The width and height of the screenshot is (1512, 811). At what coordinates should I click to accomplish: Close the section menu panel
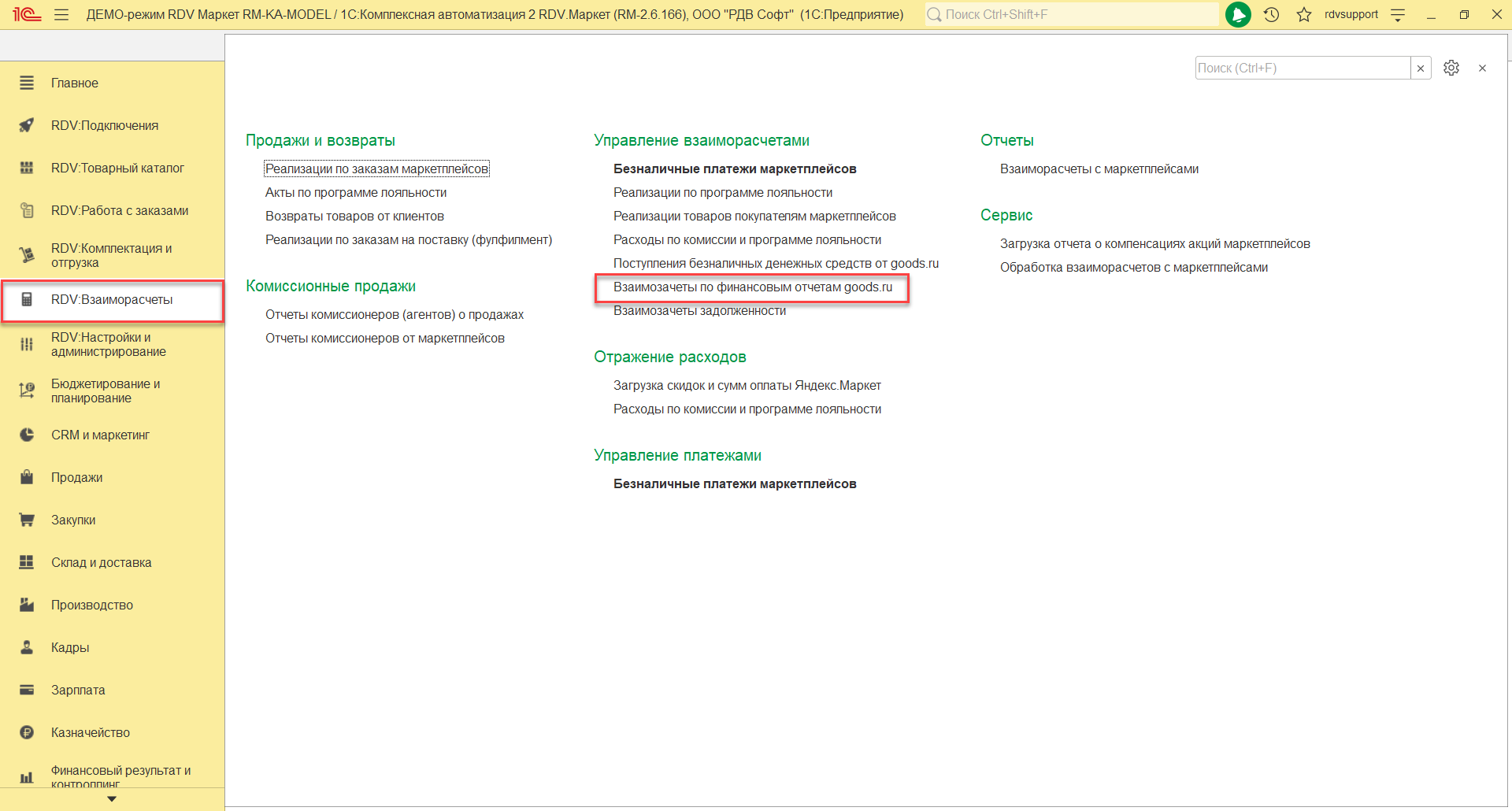(1482, 68)
